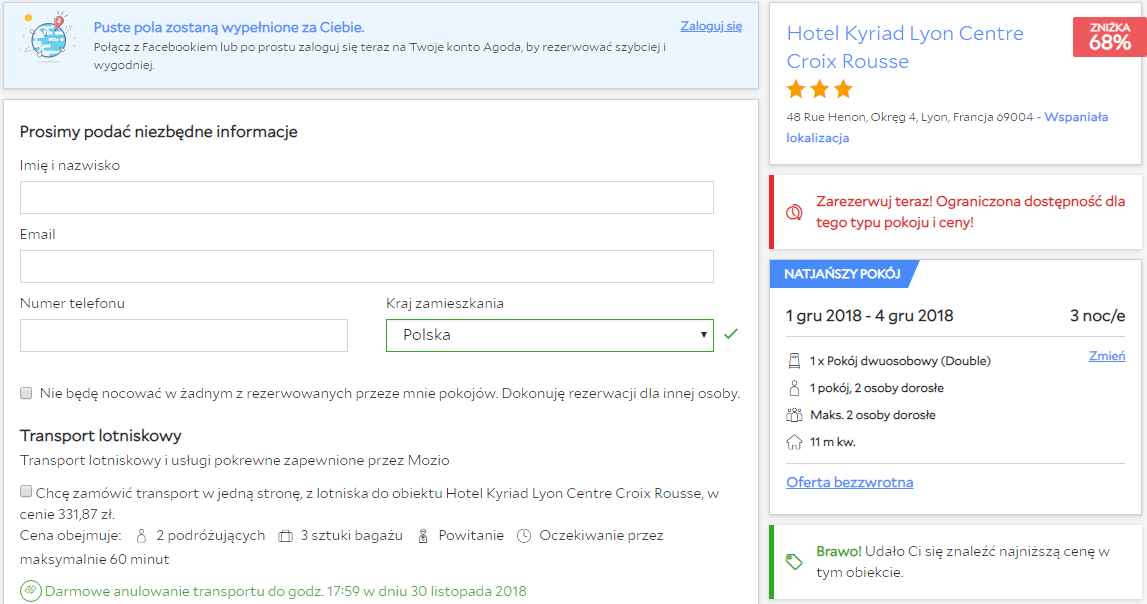This screenshot has height=604, width=1147.
Task: Click the green free cancellation icon
Action: [x=31, y=591]
